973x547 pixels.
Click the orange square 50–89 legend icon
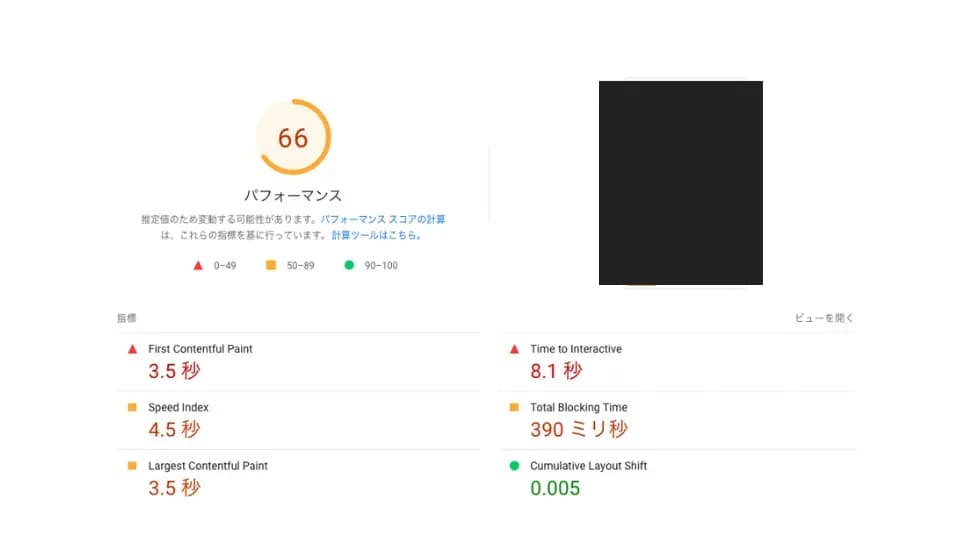pos(270,266)
